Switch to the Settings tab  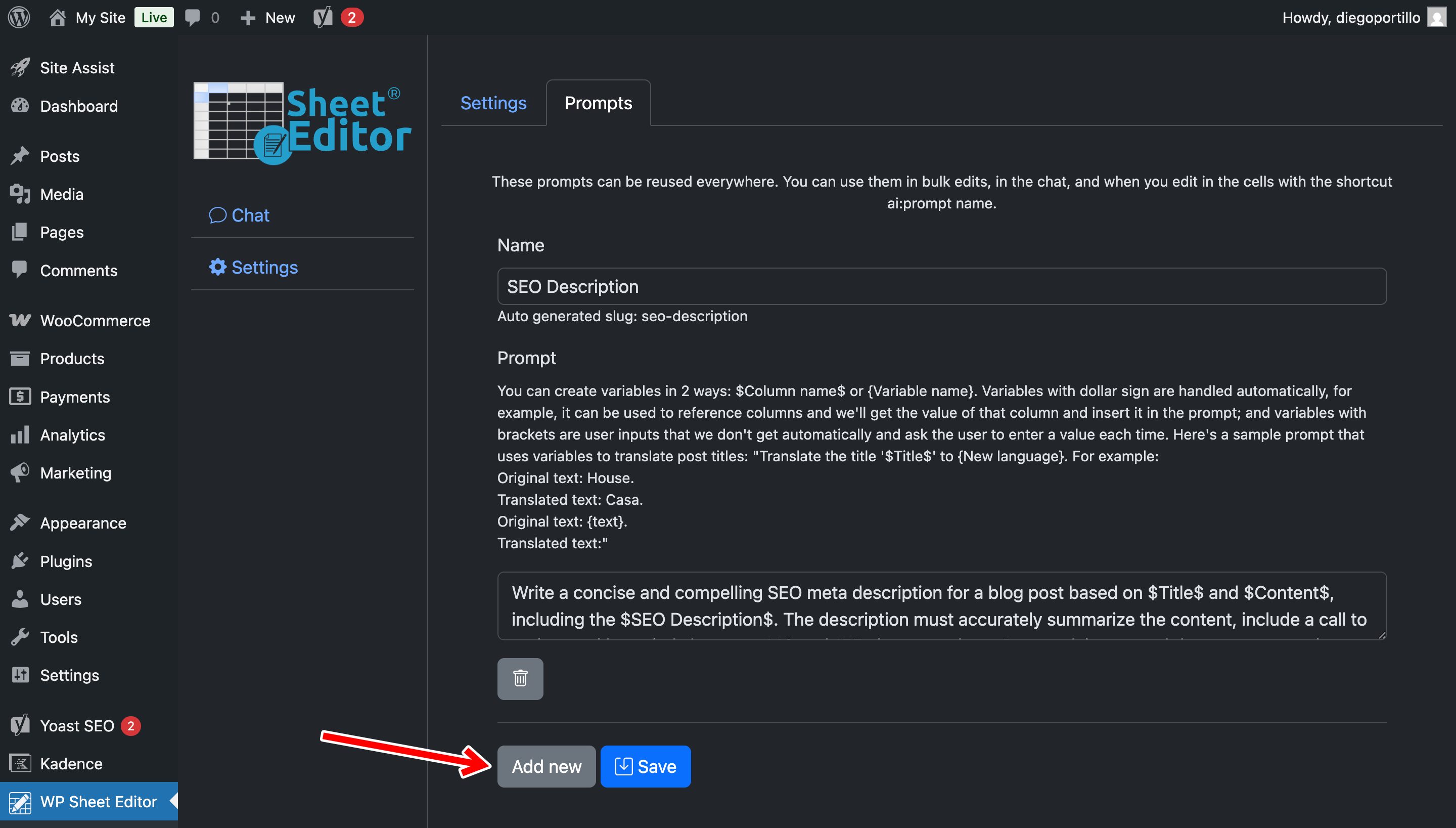pos(493,103)
